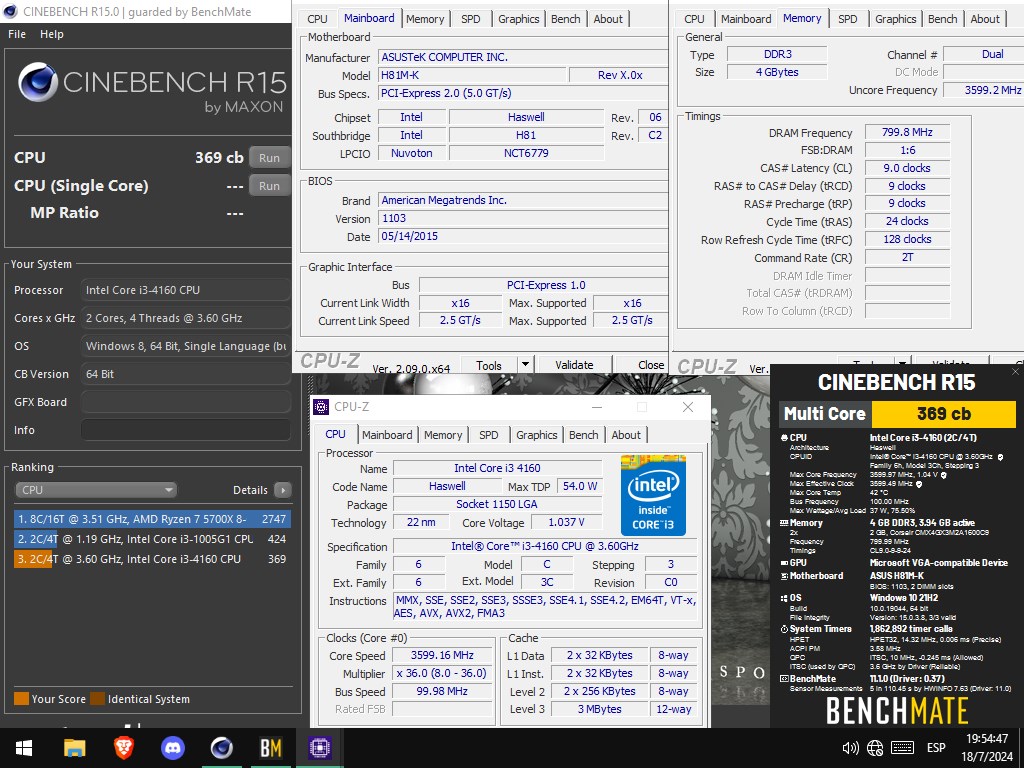The width and height of the screenshot is (1024, 768).
Task: Select Graphics tab in the Mainboard CPU-Z window
Action: pyautogui.click(x=519, y=19)
